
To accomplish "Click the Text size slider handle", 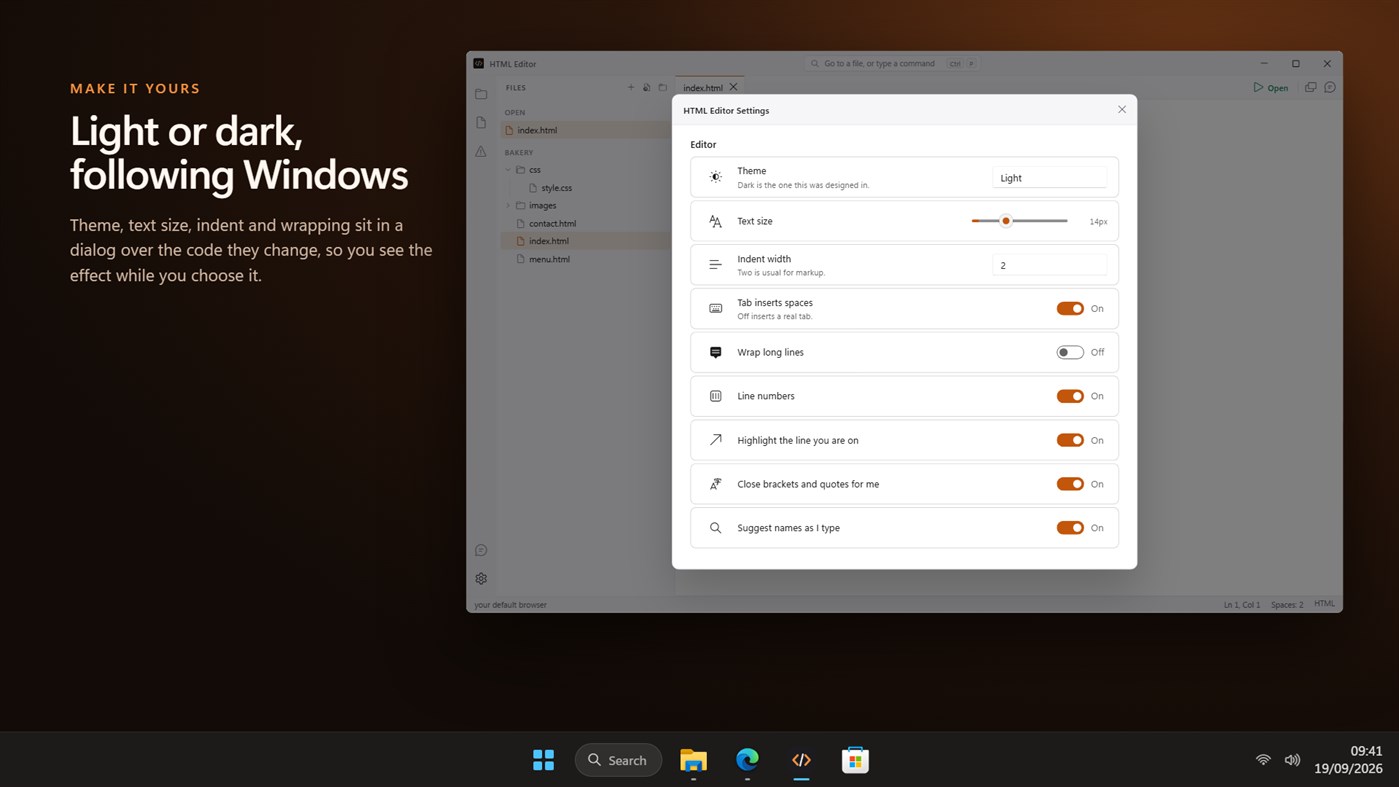I will click(1006, 221).
